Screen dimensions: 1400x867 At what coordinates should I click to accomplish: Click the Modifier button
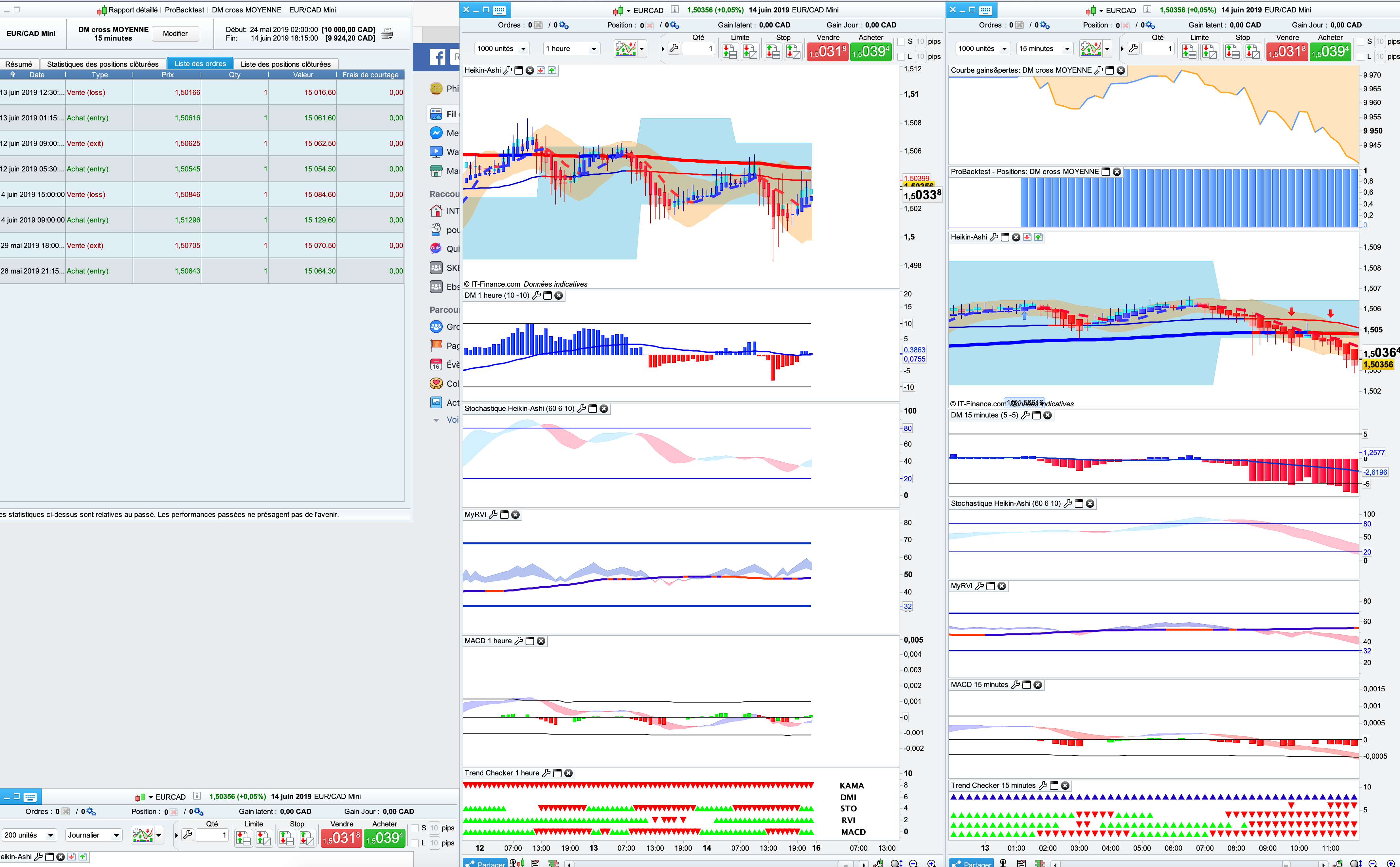point(175,34)
